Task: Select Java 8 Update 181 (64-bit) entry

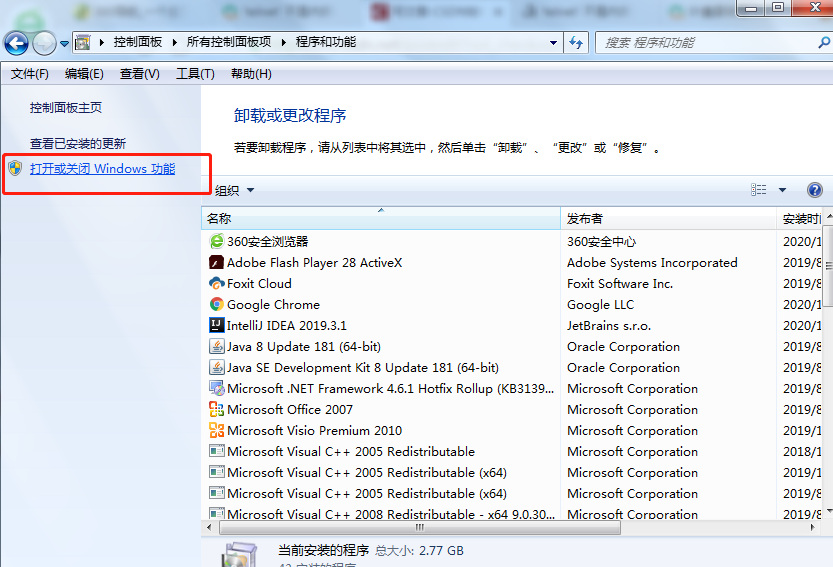Action: pos(304,346)
